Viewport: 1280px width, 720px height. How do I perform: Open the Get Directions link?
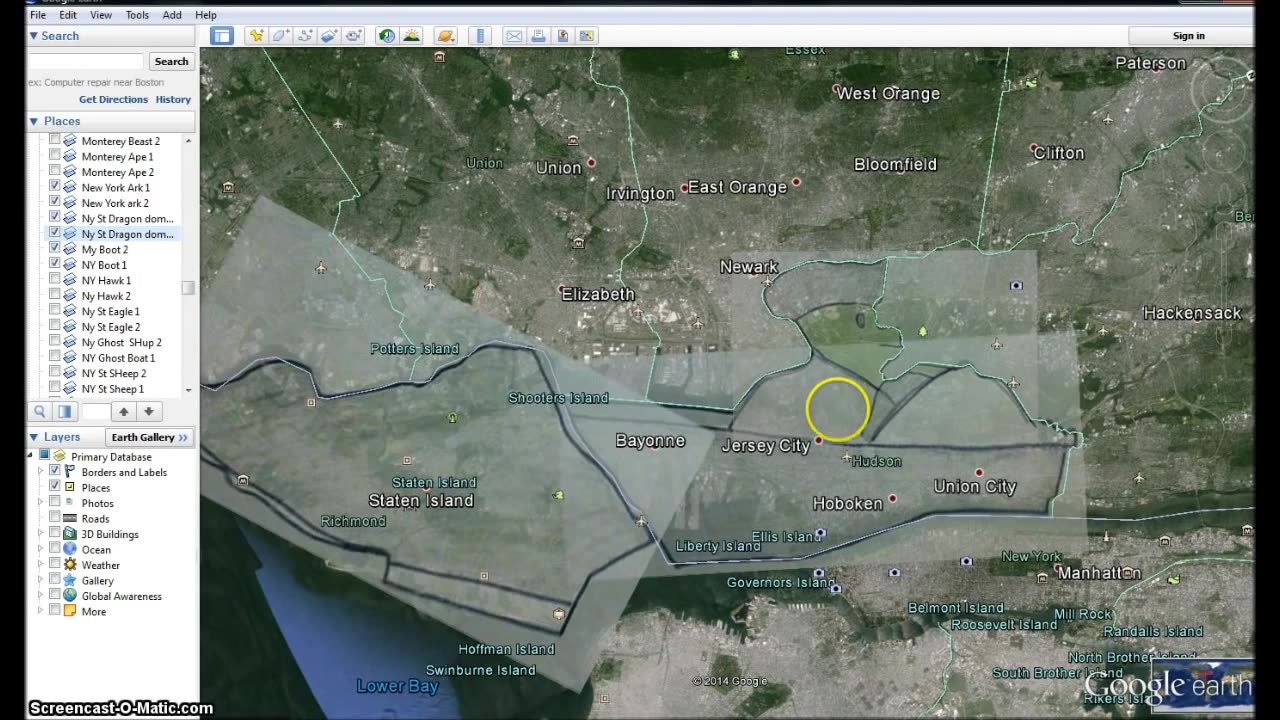113,99
